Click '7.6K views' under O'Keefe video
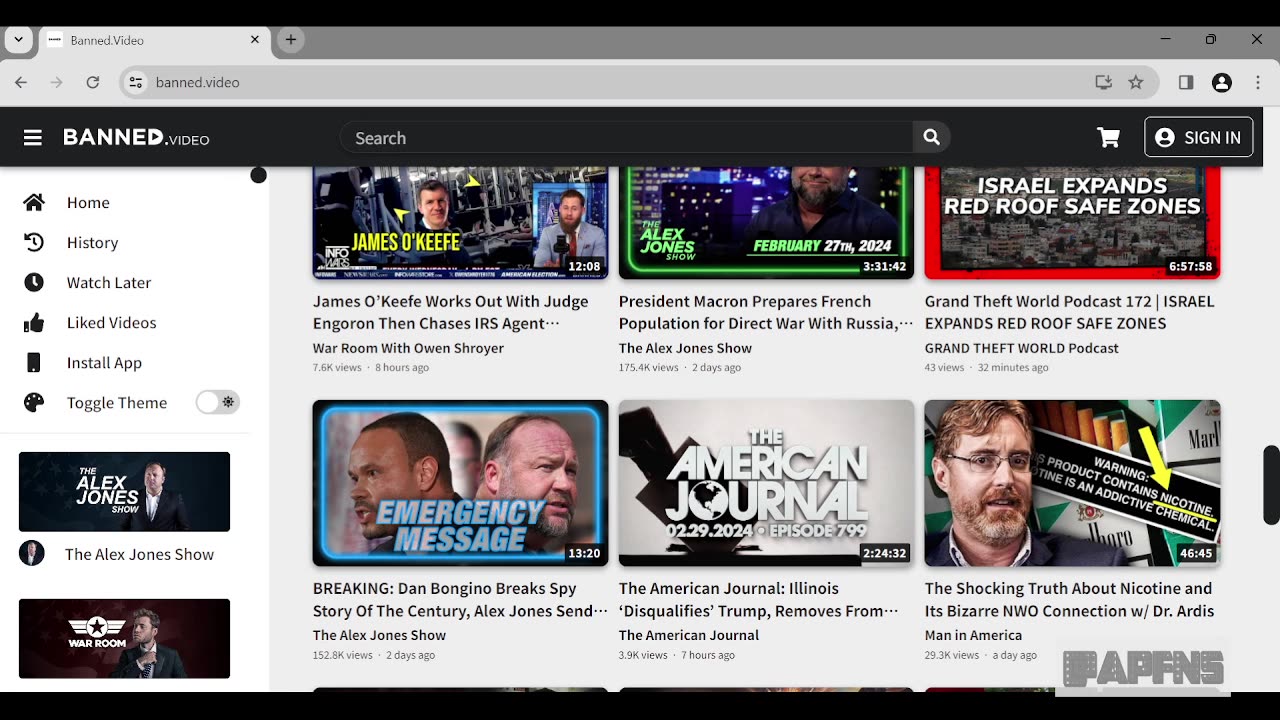Viewport: 1280px width, 720px height. [x=337, y=368]
